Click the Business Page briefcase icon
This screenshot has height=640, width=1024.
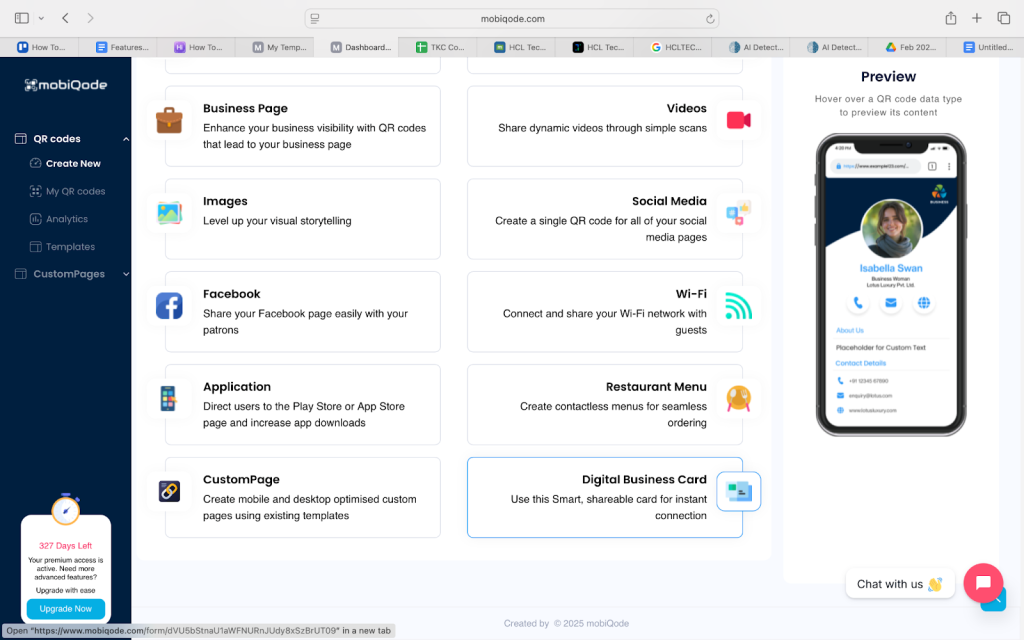pyautogui.click(x=169, y=121)
